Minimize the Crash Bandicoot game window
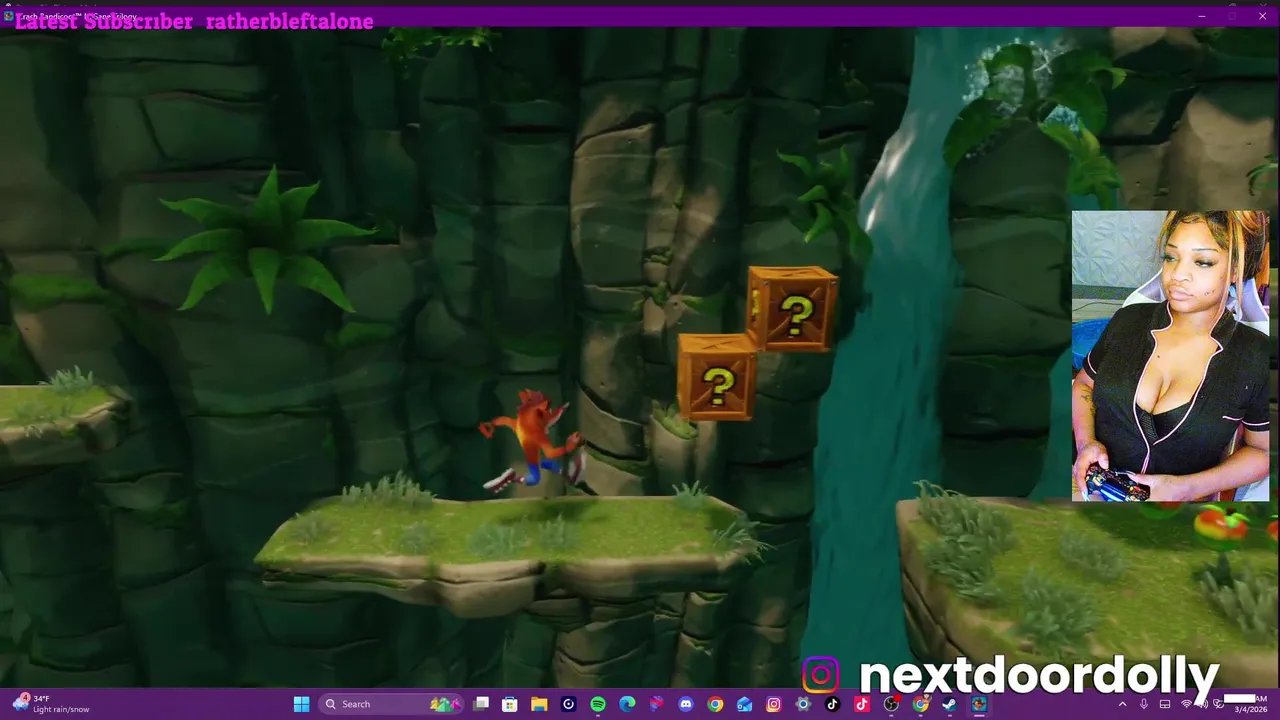The image size is (1280, 720). (x=1201, y=16)
